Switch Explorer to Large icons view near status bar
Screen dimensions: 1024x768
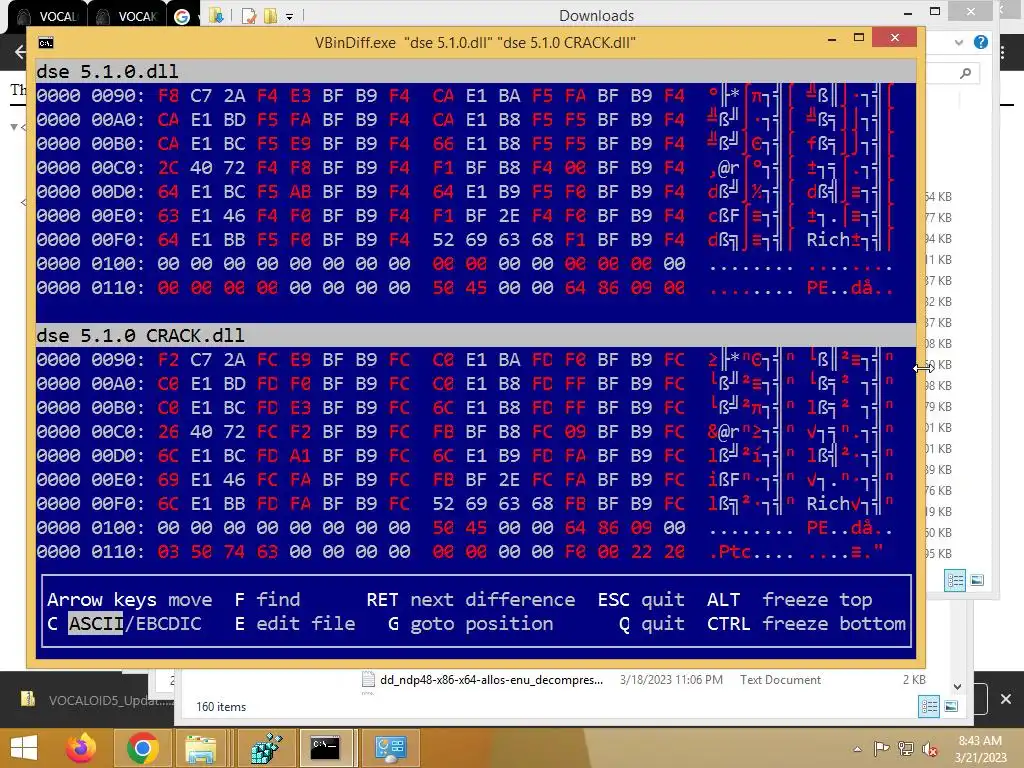pos(951,706)
